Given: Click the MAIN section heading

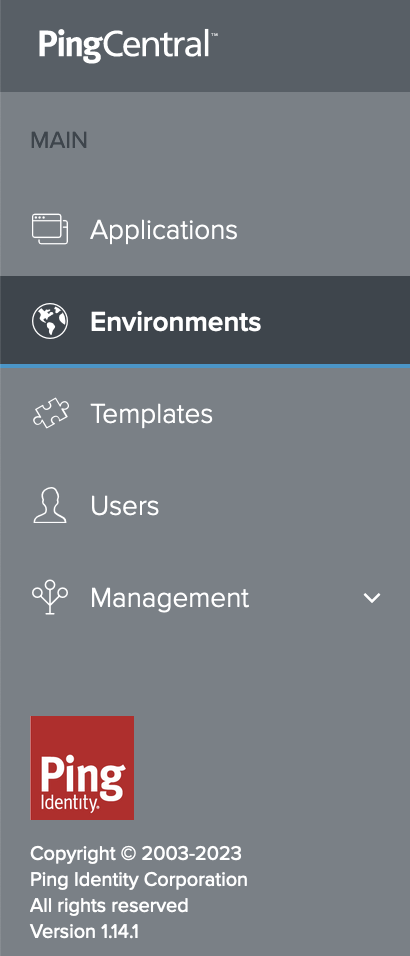Looking at the screenshot, I should click(x=59, y=141).
